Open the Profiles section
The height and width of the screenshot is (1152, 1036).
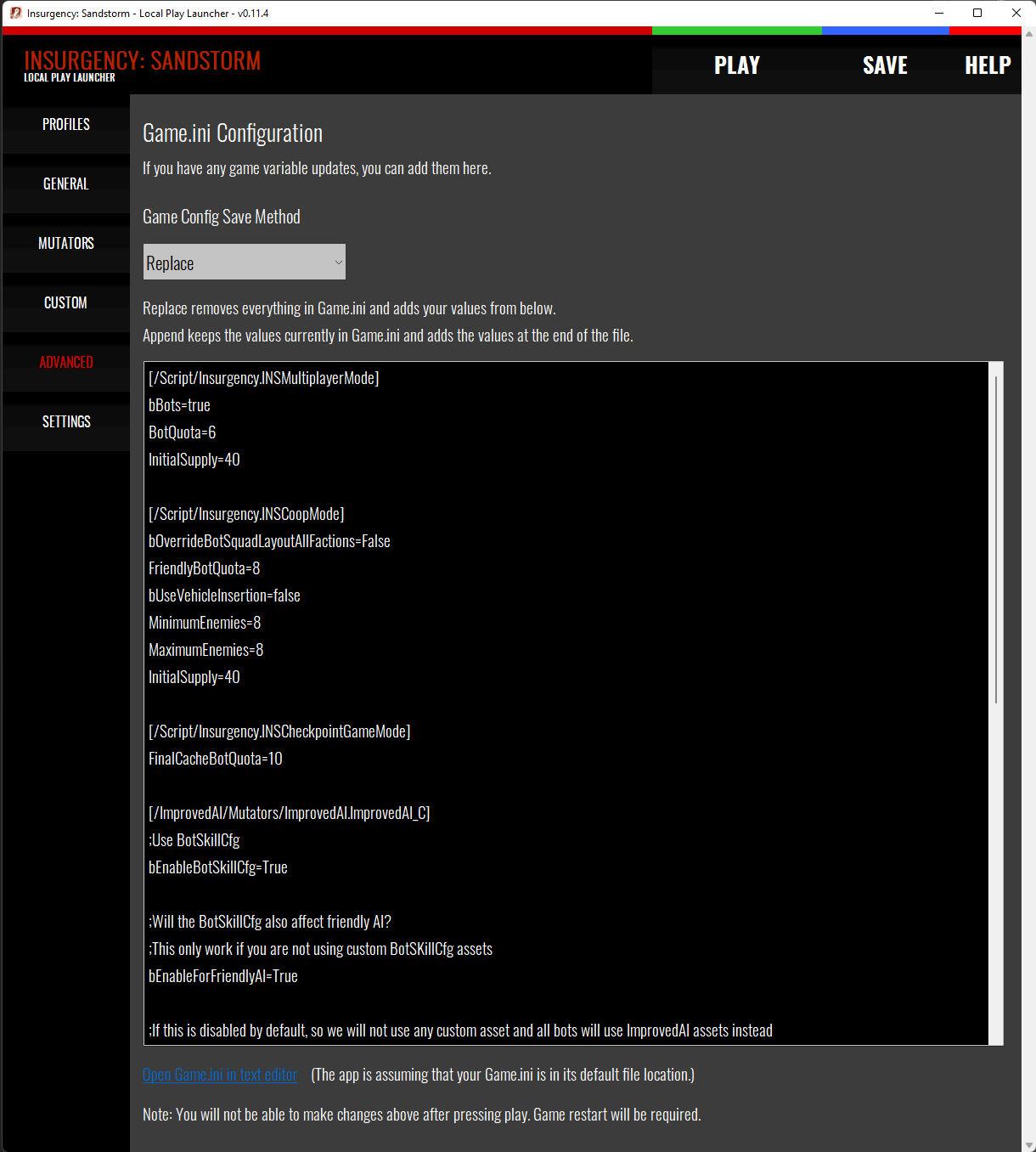[66, 124]
